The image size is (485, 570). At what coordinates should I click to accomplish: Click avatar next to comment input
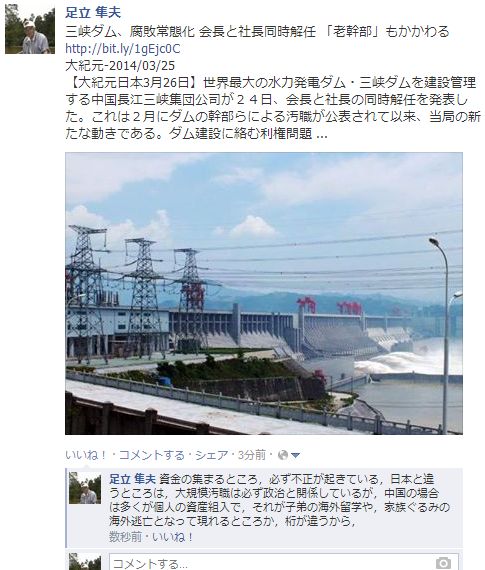pos(85,562)
